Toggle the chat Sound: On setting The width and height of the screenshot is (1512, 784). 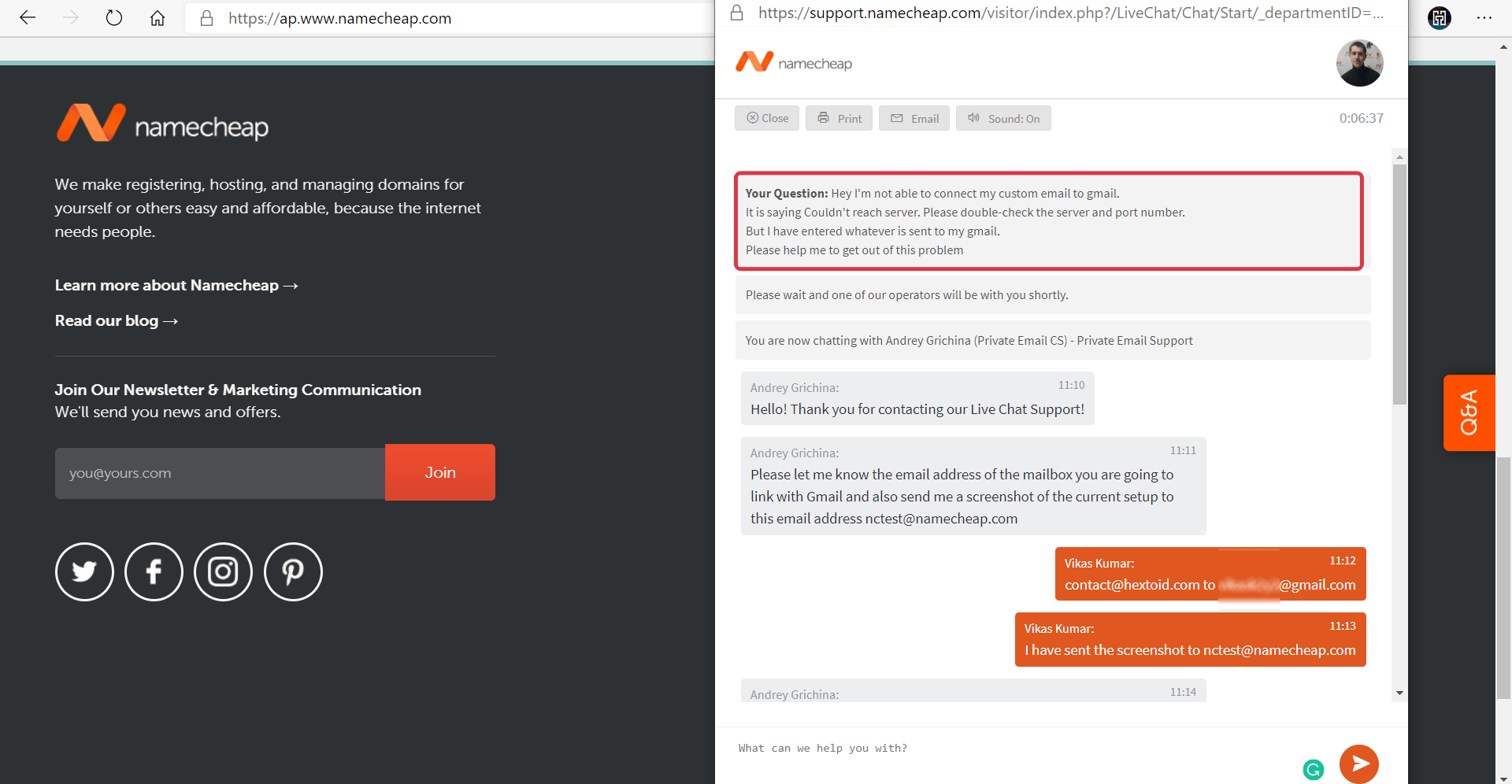click(x=1003, y=118)
